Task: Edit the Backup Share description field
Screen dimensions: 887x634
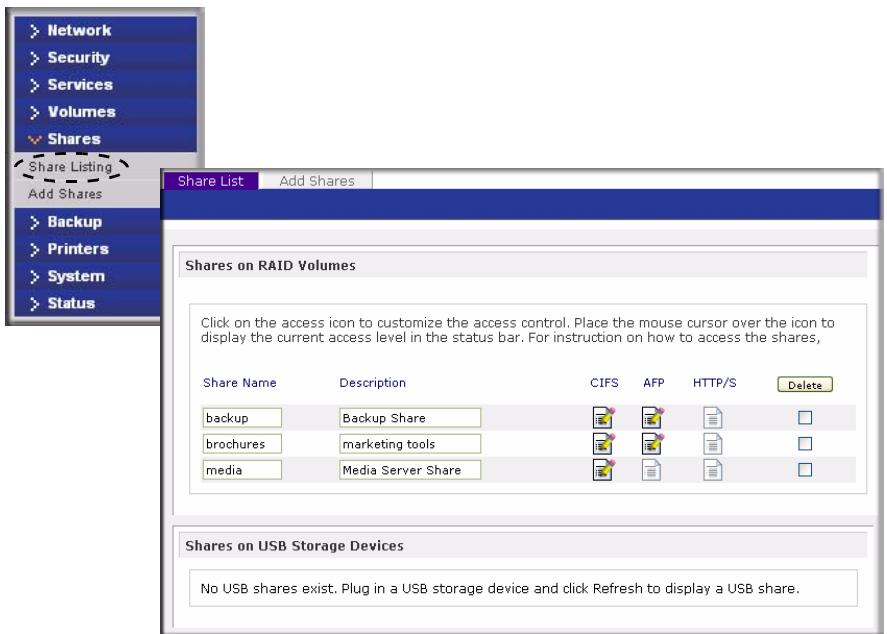Action: (x=410, y=418)
